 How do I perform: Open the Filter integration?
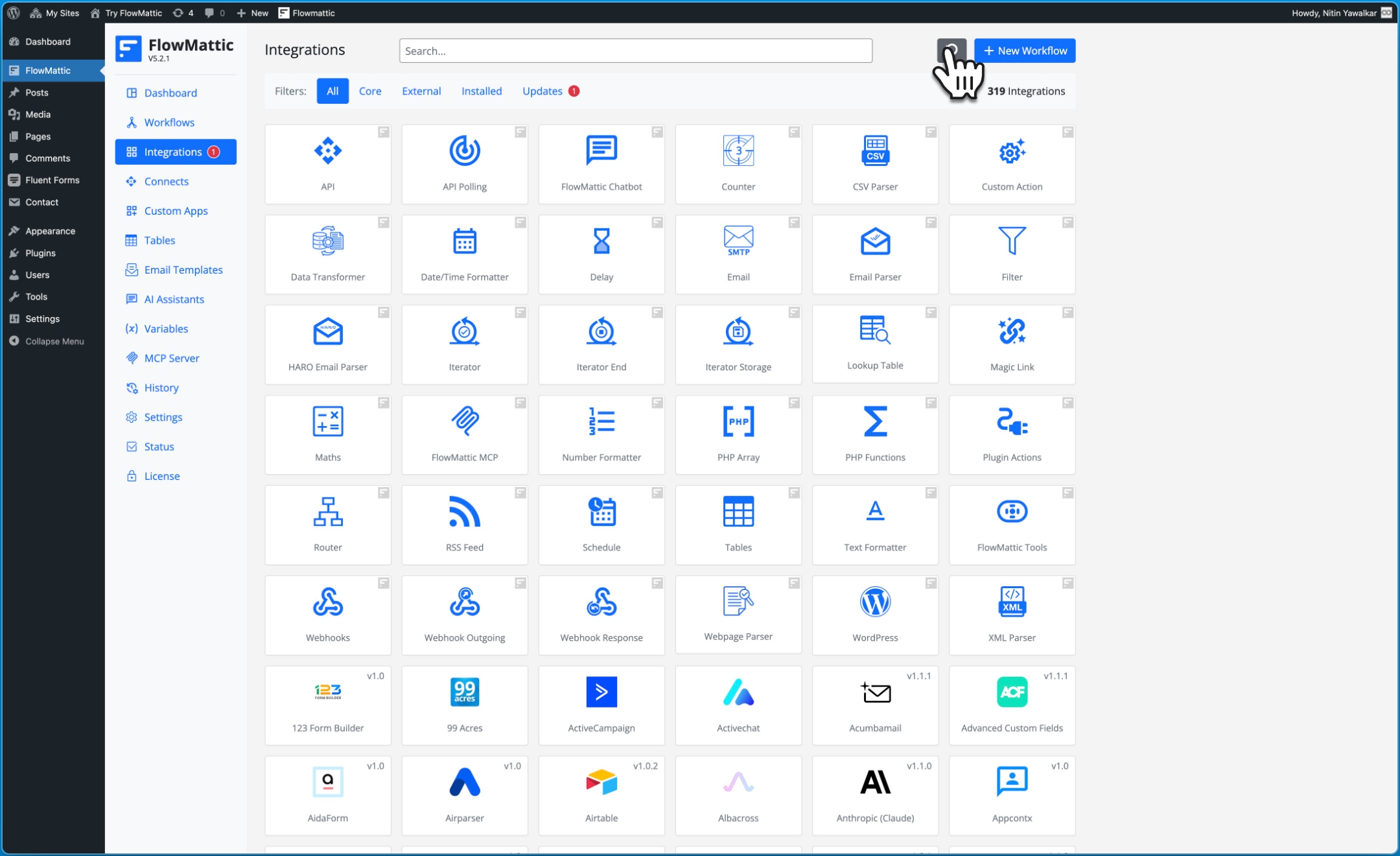point(1012,254)
